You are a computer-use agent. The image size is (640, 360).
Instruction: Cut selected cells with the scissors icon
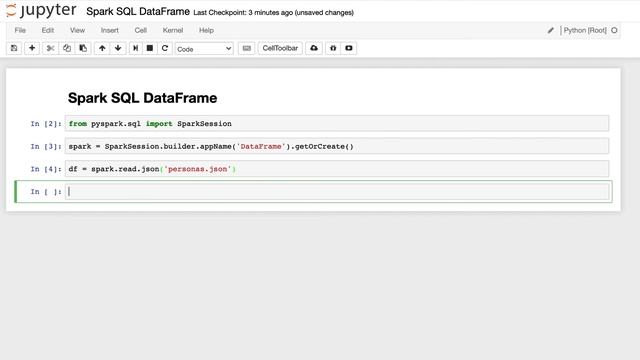click(50, 48)
